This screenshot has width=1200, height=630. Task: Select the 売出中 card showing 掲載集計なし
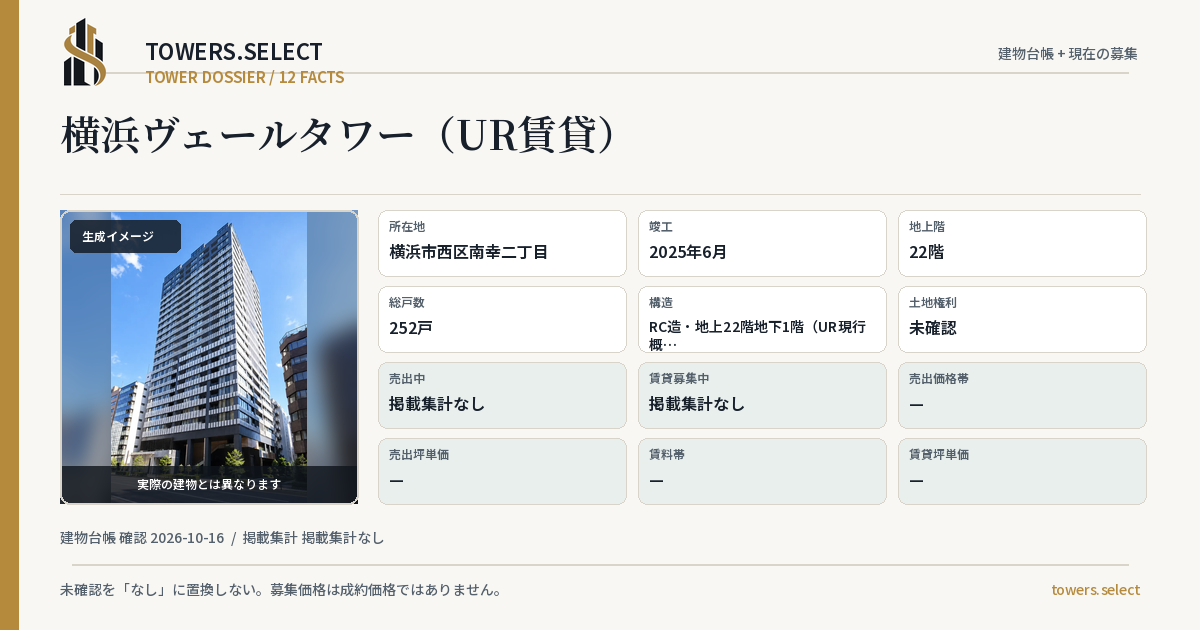pyautogui.click(x=502, y=395)
